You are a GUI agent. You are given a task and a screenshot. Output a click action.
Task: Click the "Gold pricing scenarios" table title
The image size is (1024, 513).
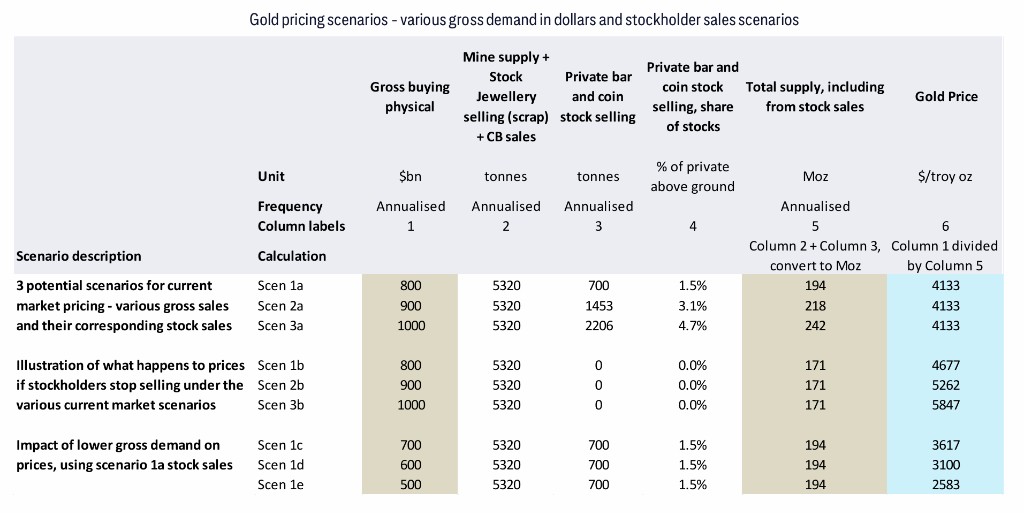[523, 20]
